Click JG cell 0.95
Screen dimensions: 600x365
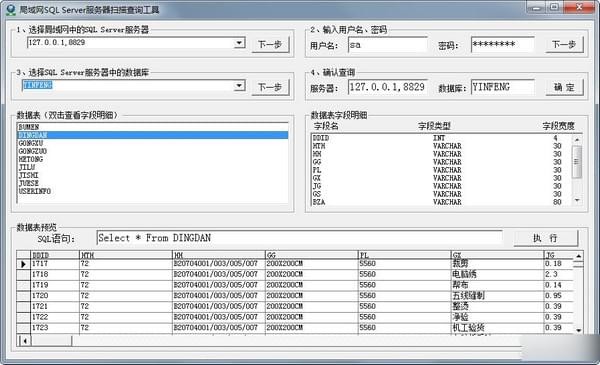tap(558, 296)
